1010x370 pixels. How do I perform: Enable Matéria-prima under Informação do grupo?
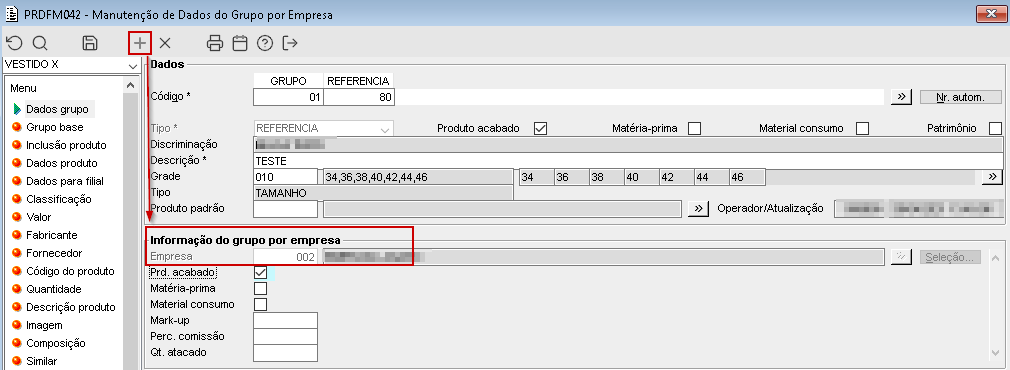(x=260, y=288)
